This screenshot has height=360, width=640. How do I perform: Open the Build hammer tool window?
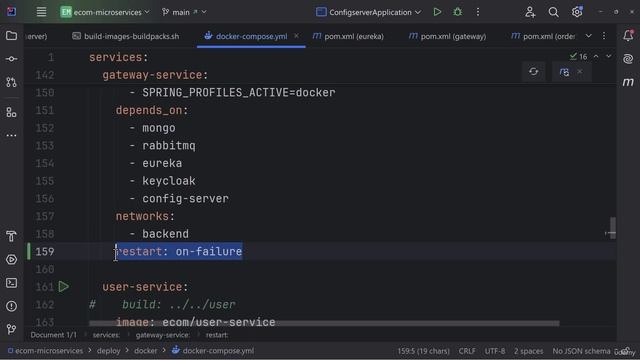coord(11,236)
